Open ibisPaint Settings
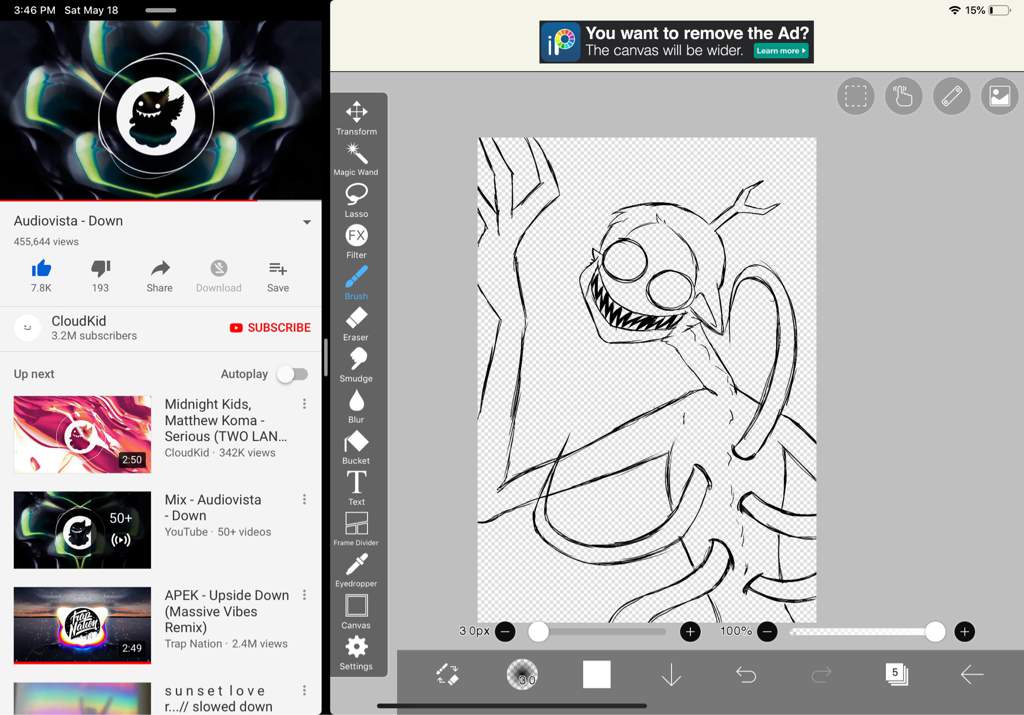1024x715 pixels. tap(357, 653)
